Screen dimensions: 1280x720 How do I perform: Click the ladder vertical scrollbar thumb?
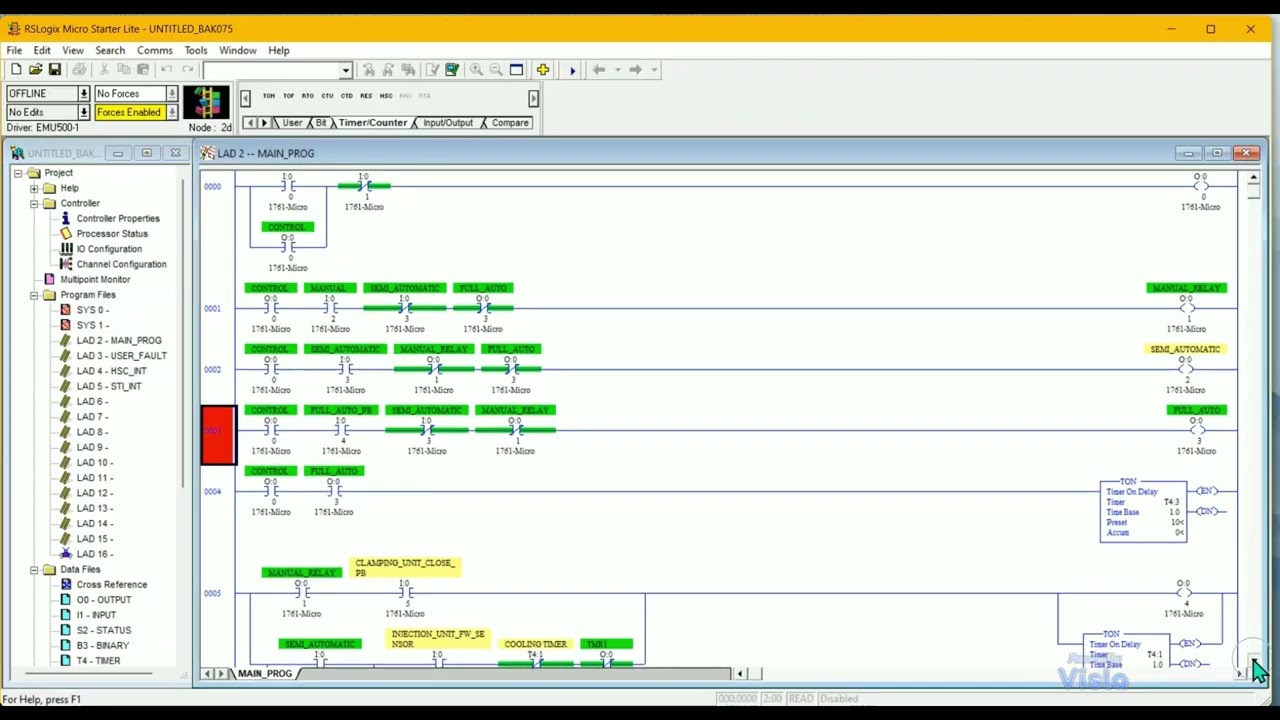1254,192
